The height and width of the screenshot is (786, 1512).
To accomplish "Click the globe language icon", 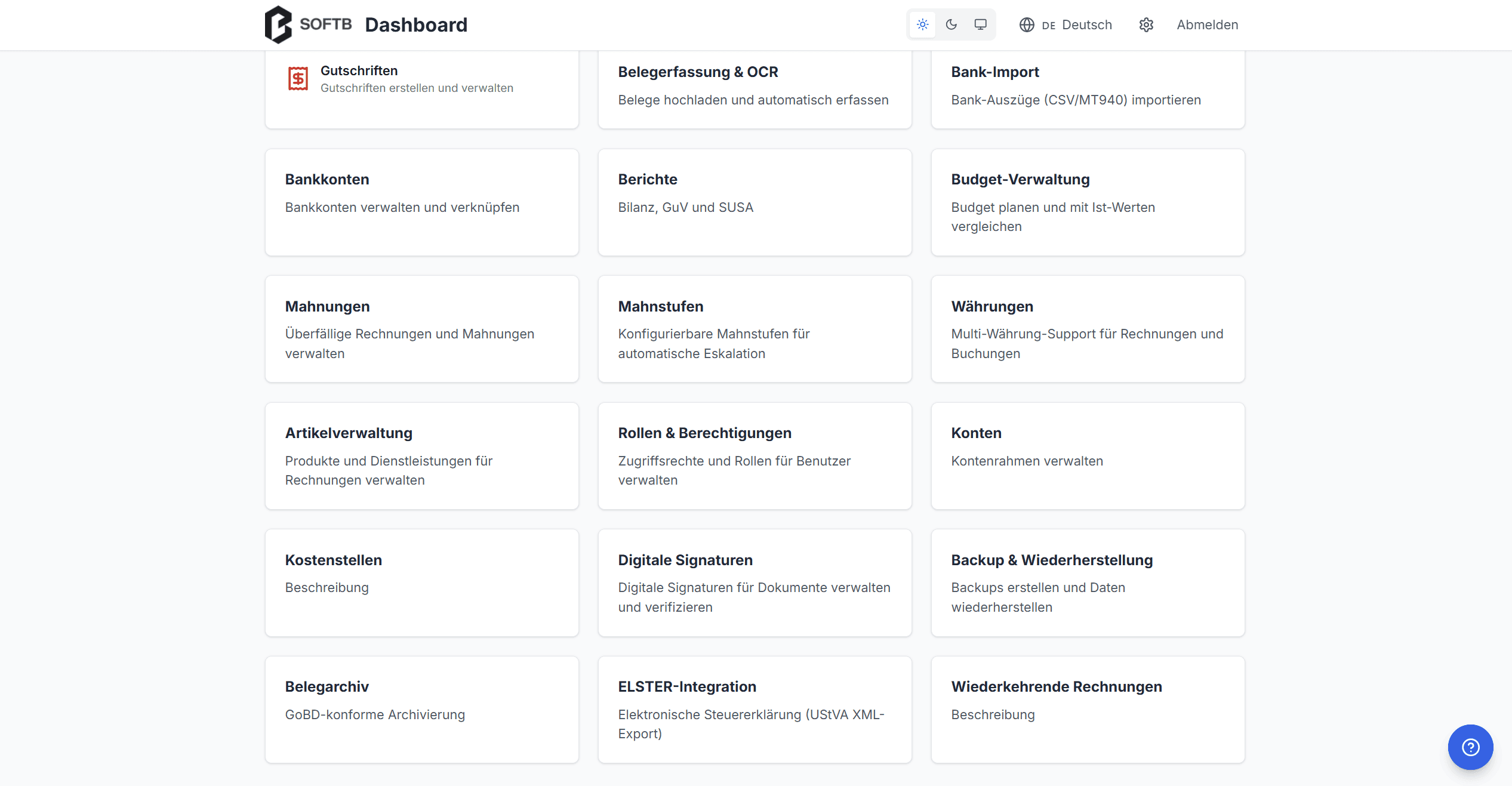I will point(1027,25).
